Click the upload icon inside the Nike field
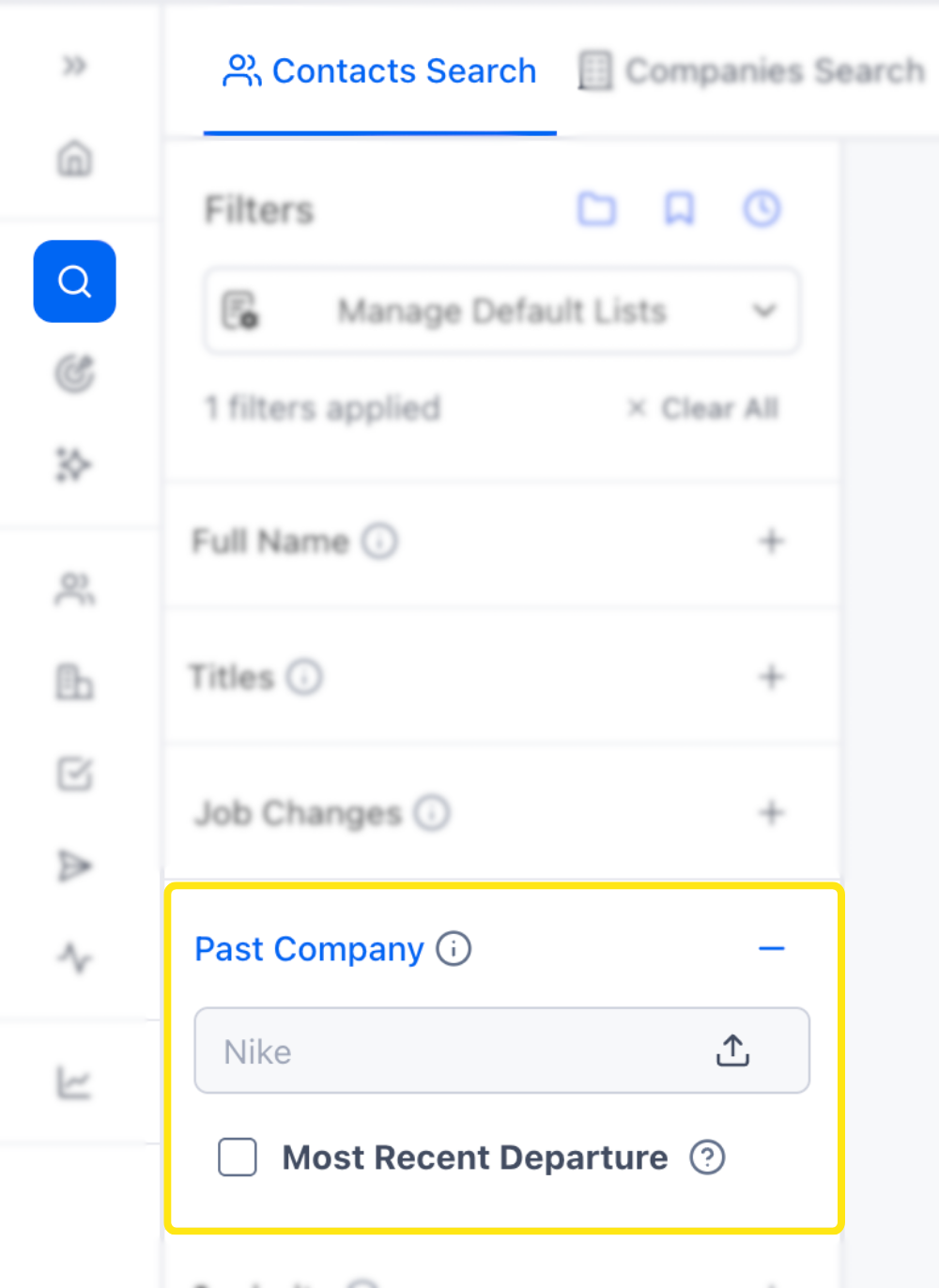The width and height of the screenshot is (939, 1288). click(x=732, y=1050)
